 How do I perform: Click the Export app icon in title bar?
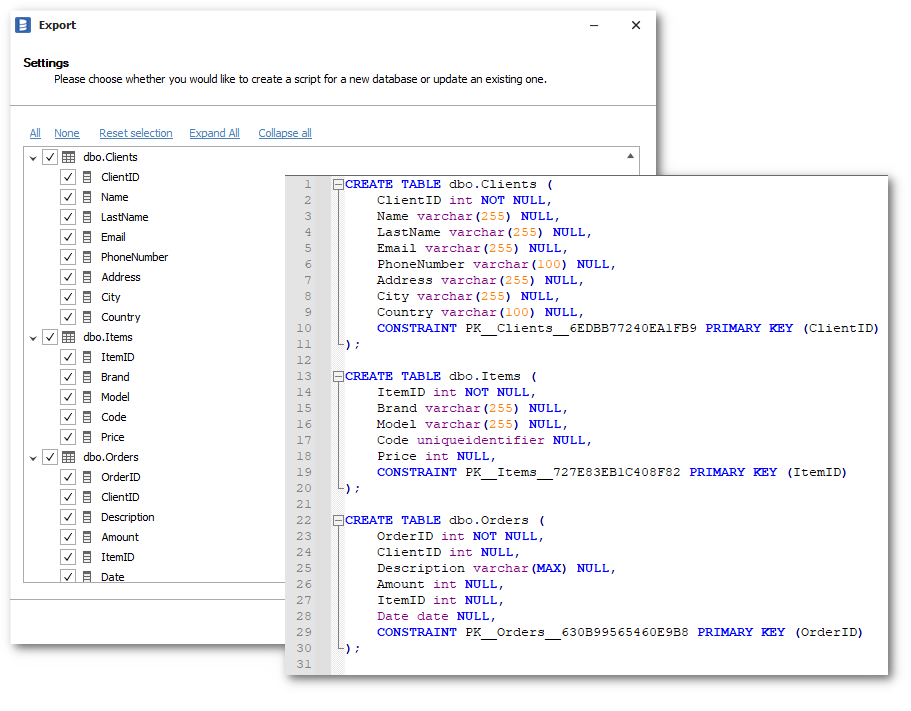click(23, 25)
